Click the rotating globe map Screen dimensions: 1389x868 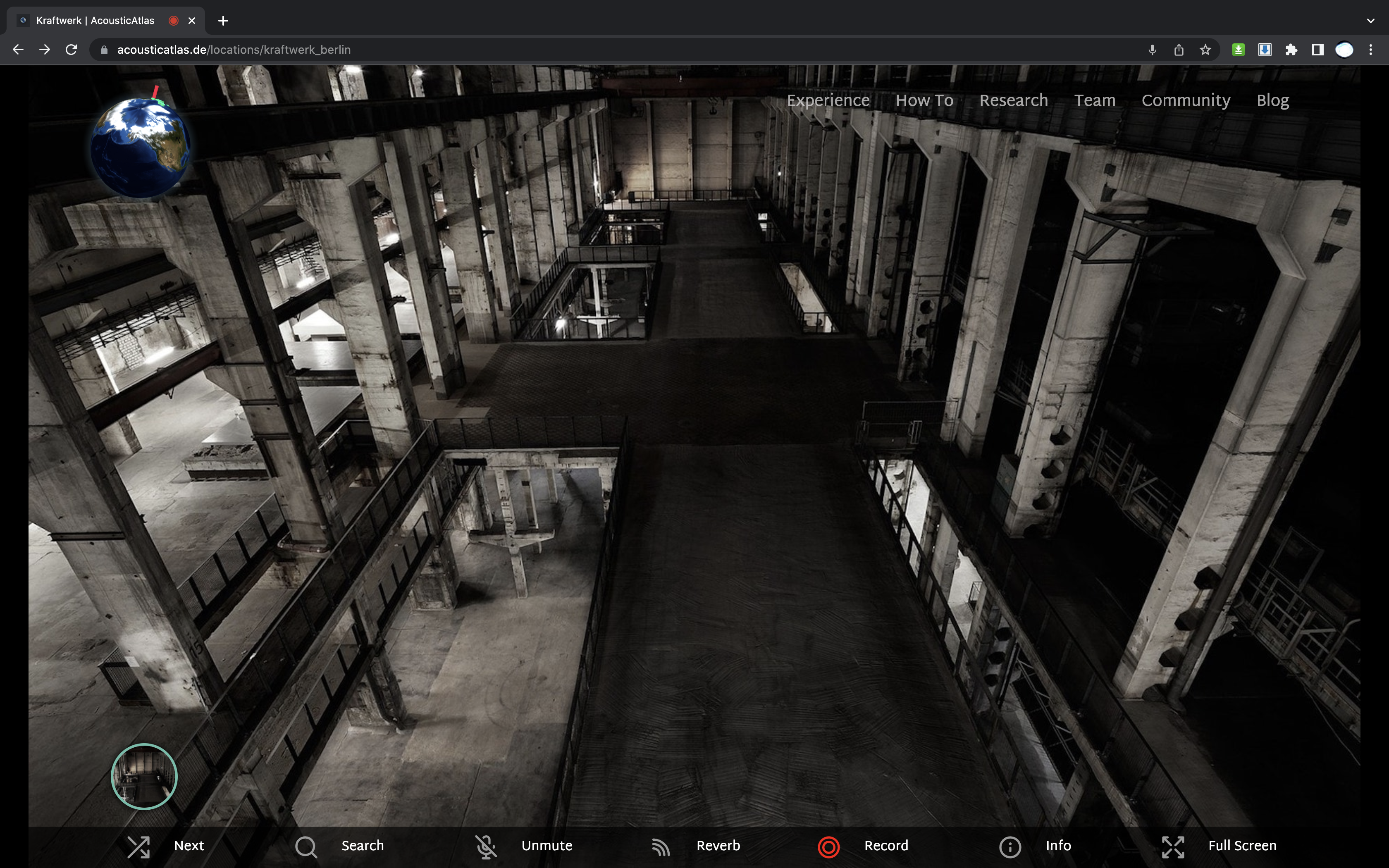tap(140, 148)
